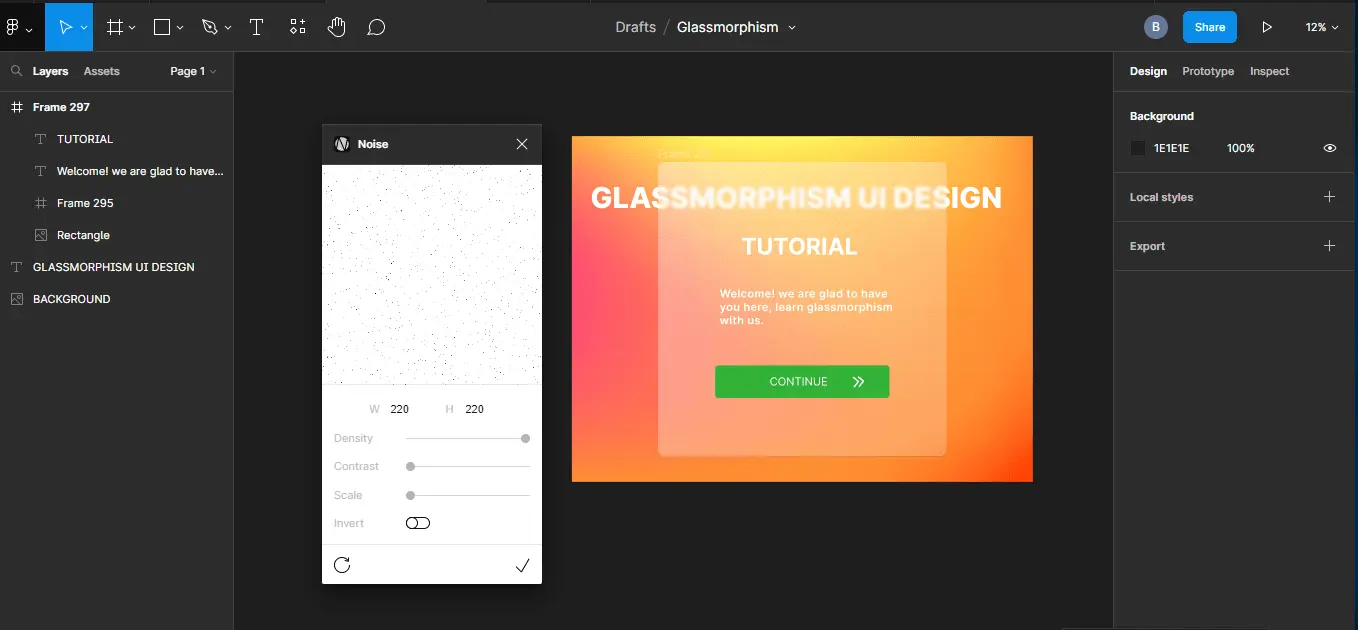Open the shape tools dropdown arrow
This screenshot has height=630, width=1358.
coord(180,28)
